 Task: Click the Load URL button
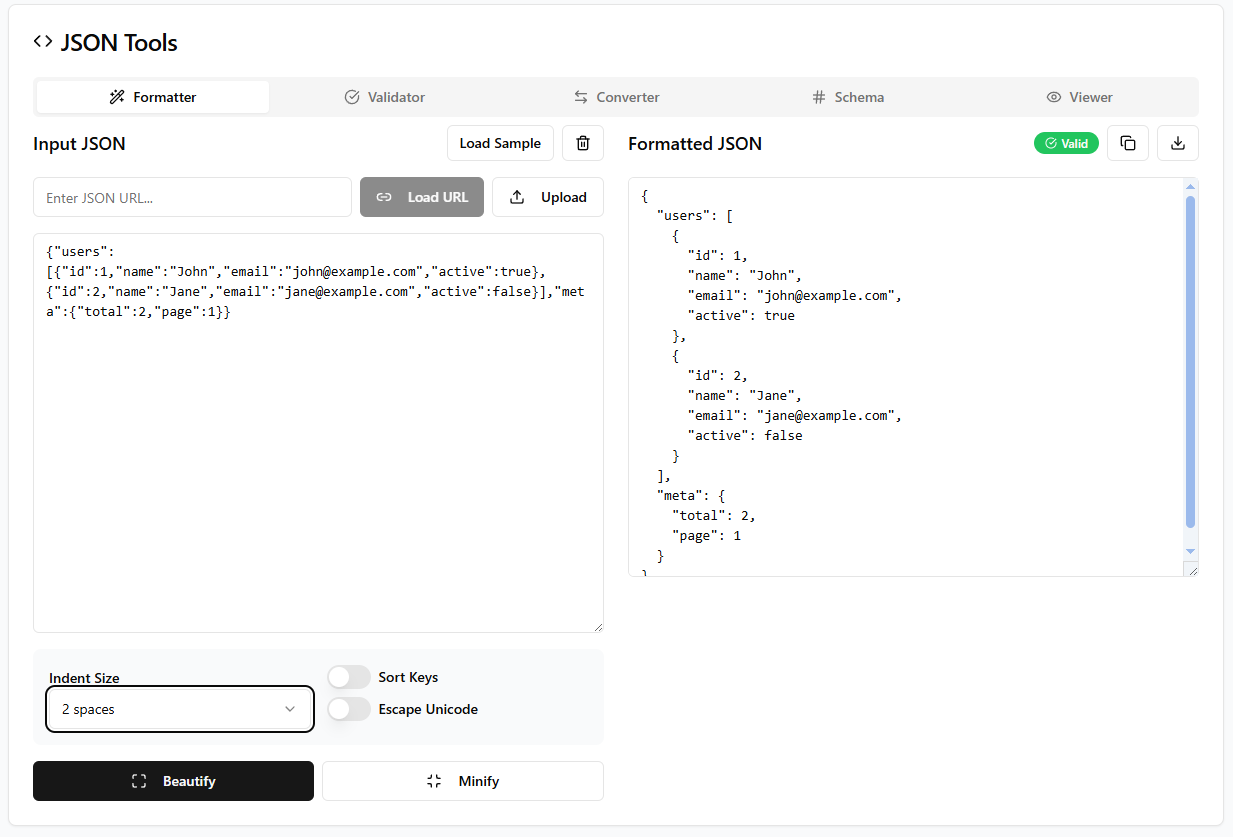coord(422,197)
